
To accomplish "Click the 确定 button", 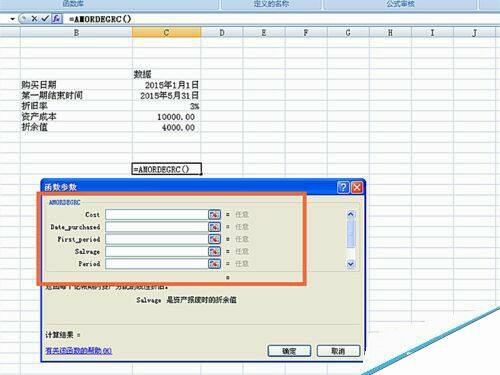I will coord(289,351).
